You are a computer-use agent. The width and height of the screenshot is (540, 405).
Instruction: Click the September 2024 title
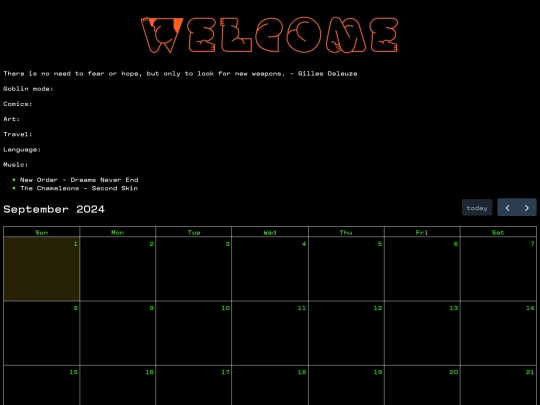[x=54, y=209]
